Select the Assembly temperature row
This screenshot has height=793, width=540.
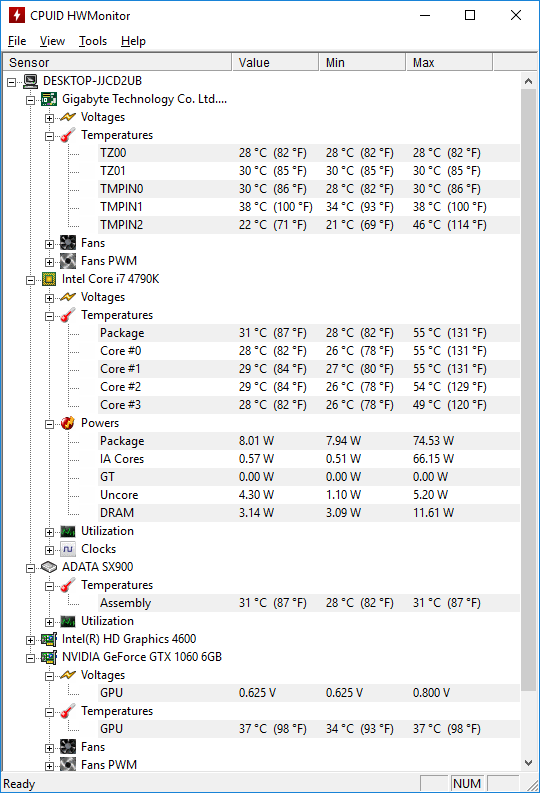(x=309, y=603)
